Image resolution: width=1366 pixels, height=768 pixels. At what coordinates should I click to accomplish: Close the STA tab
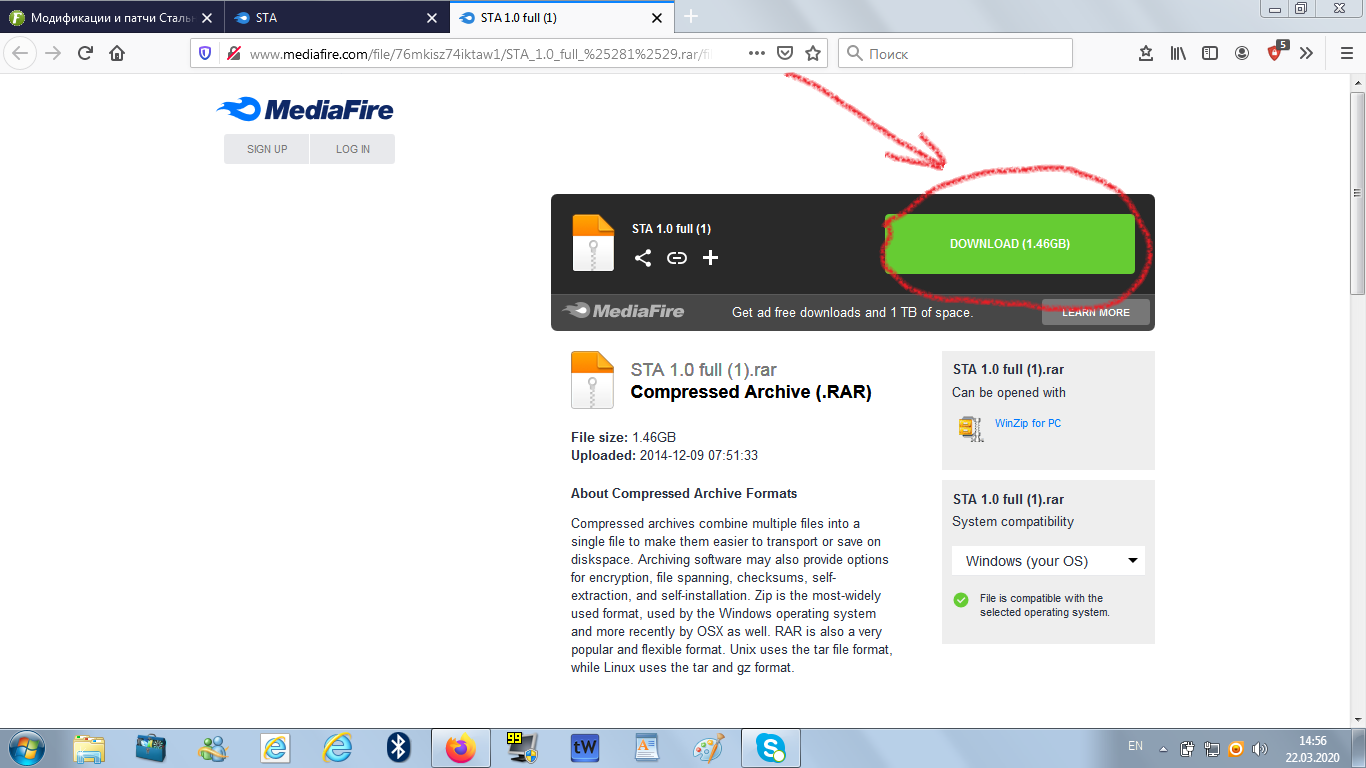click(x=432, y=18)
